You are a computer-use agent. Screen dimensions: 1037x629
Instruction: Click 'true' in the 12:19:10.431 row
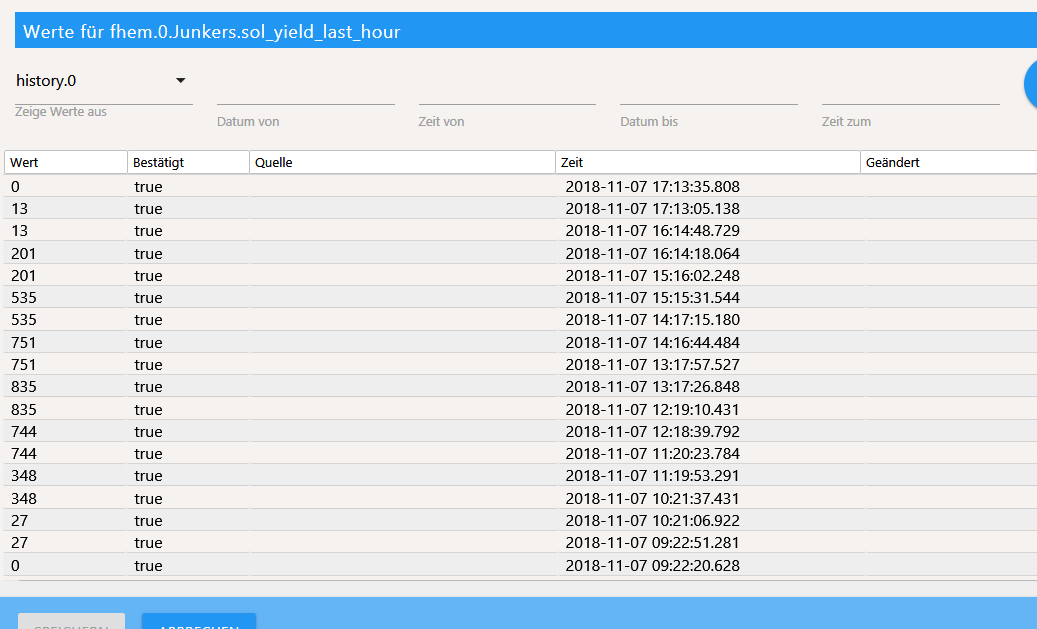148,409
